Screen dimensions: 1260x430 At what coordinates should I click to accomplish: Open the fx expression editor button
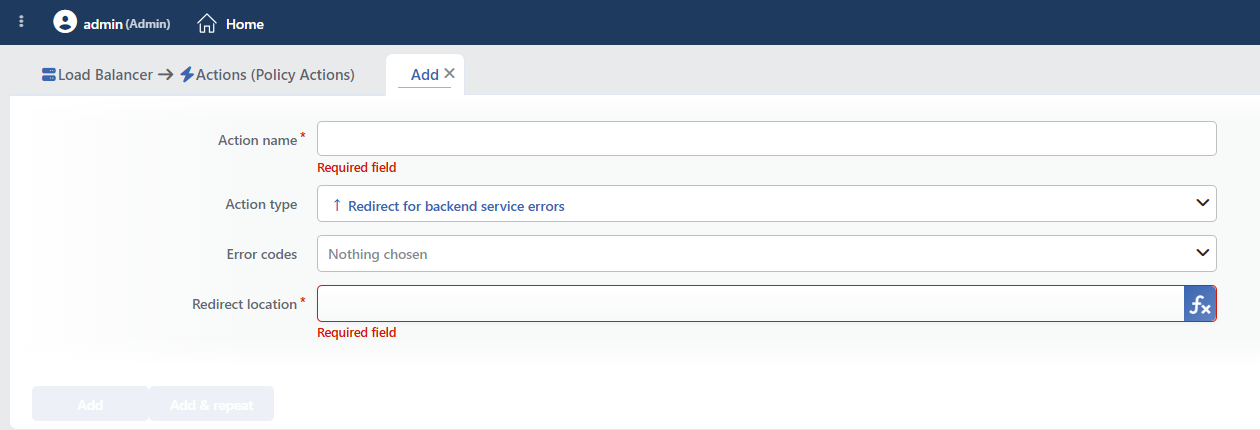(1200, 304)
